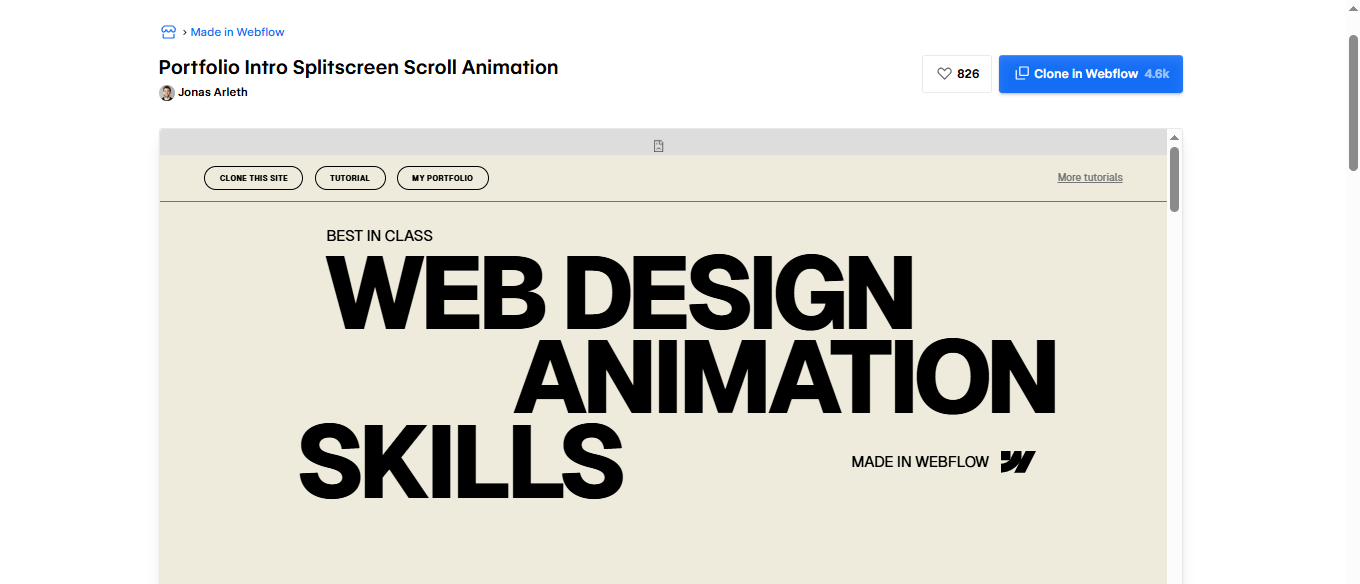Click the browser page scrollbar thumb
This screenshot has width=1360, height=584.
point(1353,102)
